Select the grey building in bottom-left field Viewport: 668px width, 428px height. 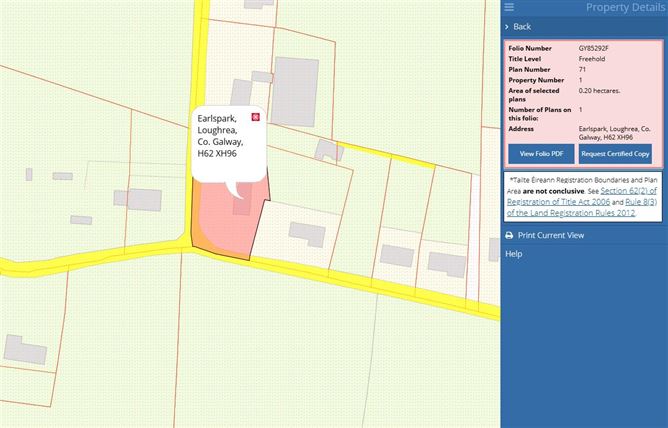(x=25, y=350)
